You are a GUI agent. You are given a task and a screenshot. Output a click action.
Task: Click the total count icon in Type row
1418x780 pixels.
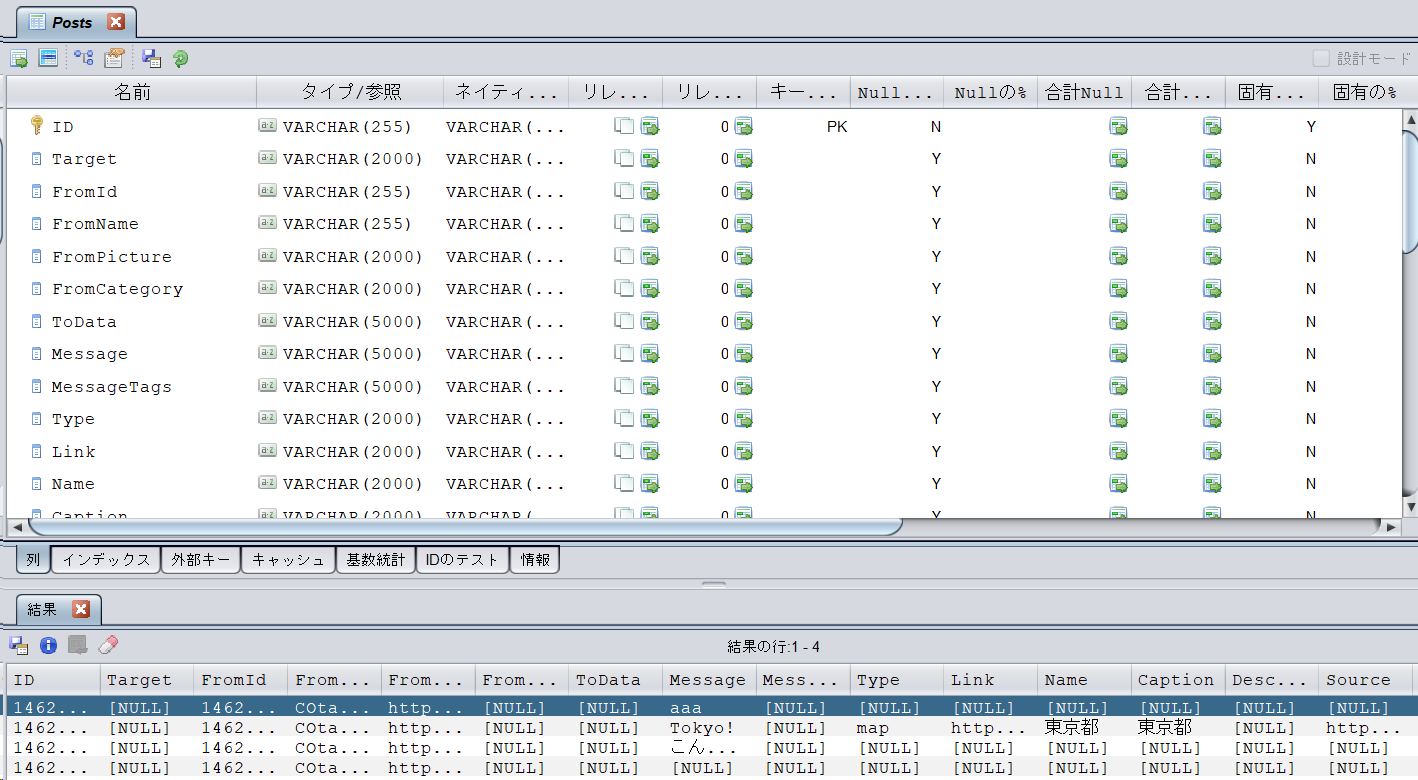(x=1212, y=419)
